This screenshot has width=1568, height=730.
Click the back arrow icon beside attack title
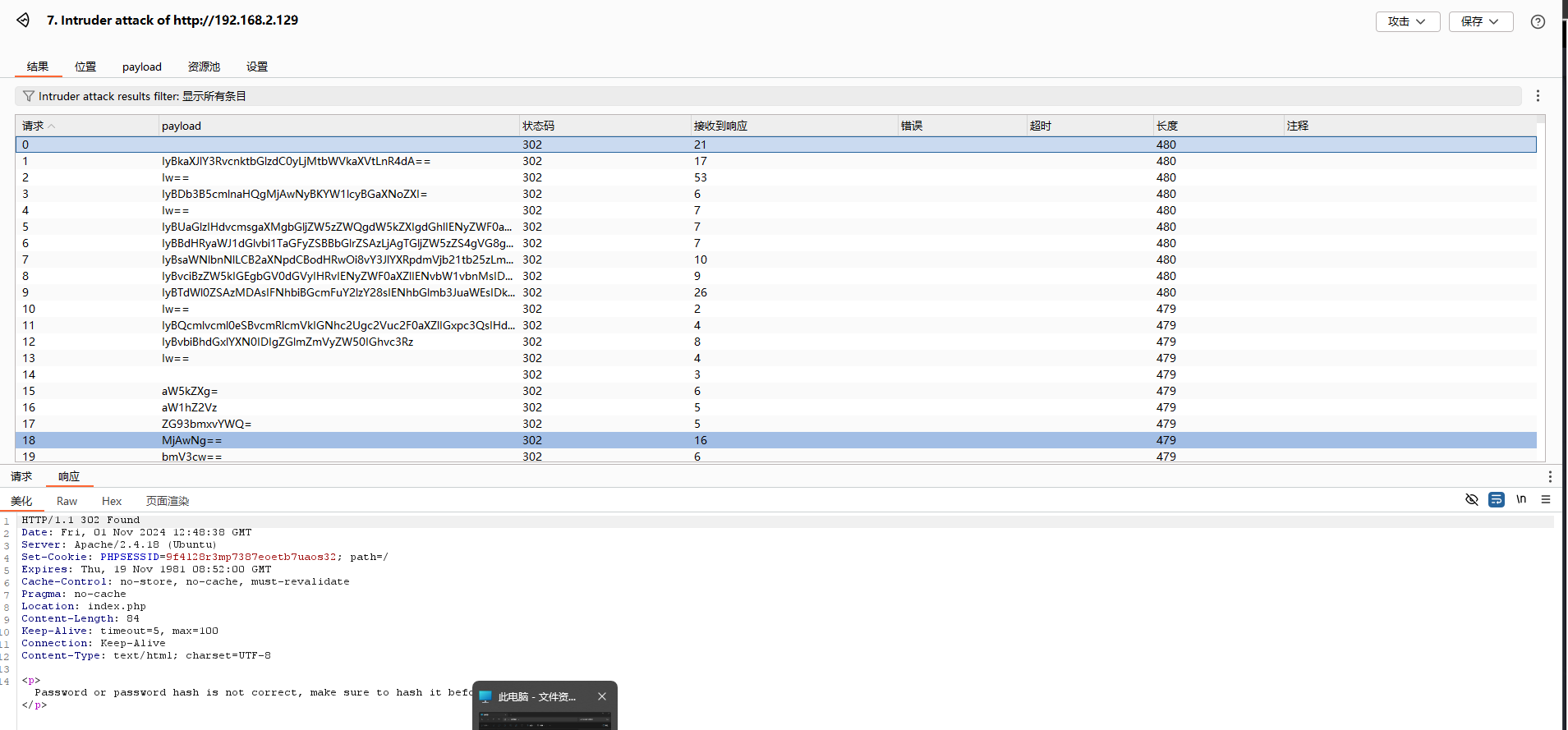click(x=23, y=21)
